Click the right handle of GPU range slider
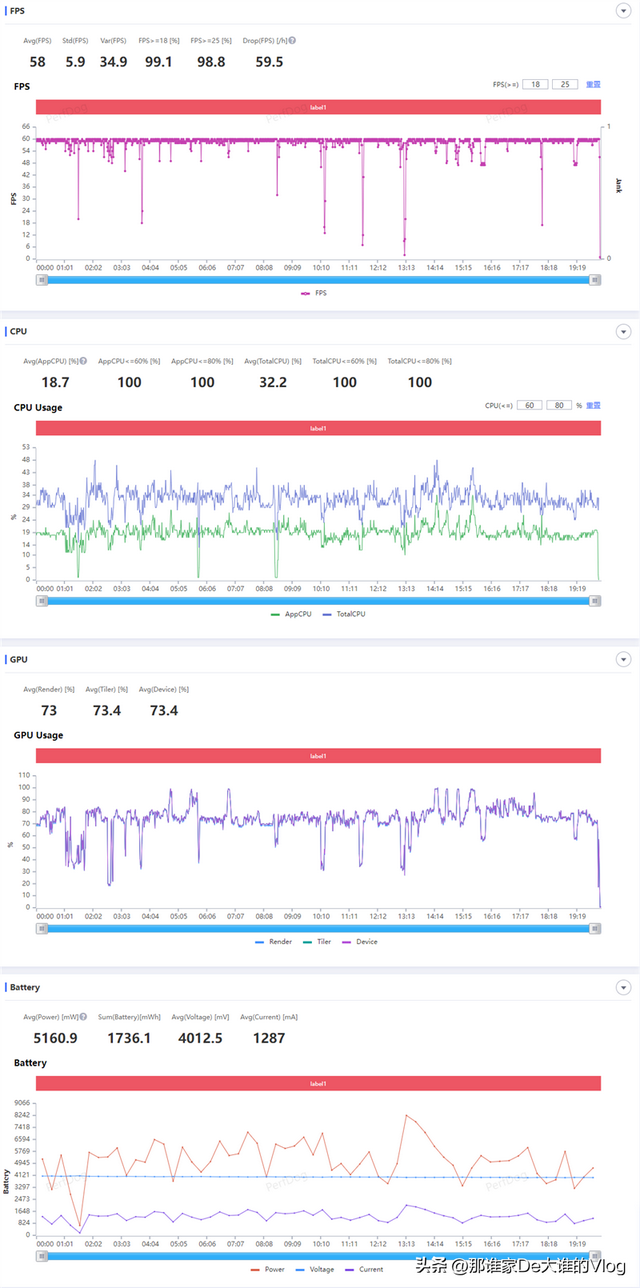 coord(595,928)
